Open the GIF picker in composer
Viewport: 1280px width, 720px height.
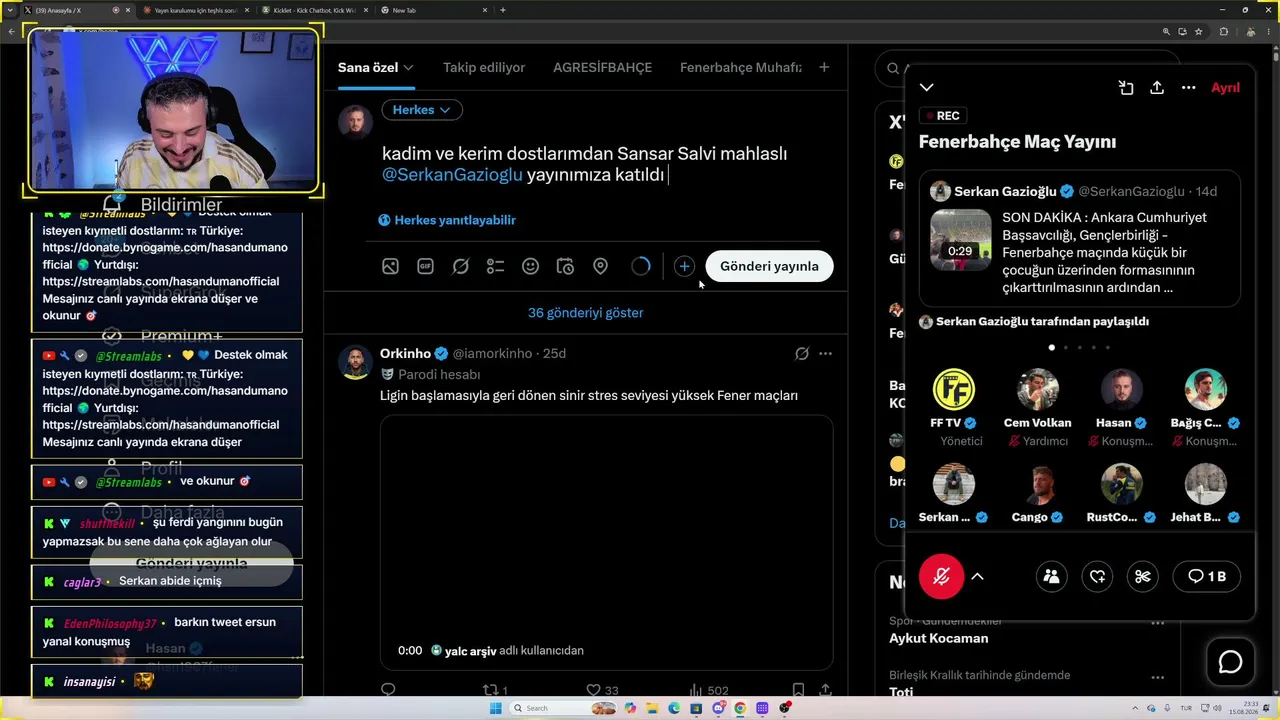click(x=425, y=266)
